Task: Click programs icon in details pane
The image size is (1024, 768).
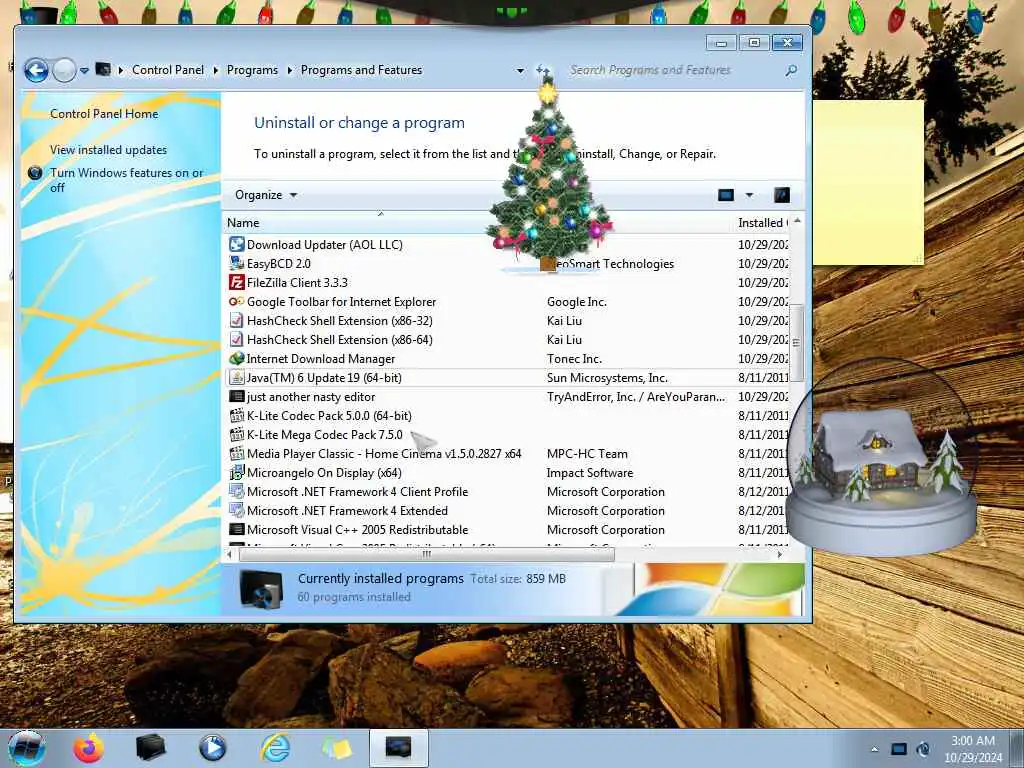Action: click(x=261, y=588)
